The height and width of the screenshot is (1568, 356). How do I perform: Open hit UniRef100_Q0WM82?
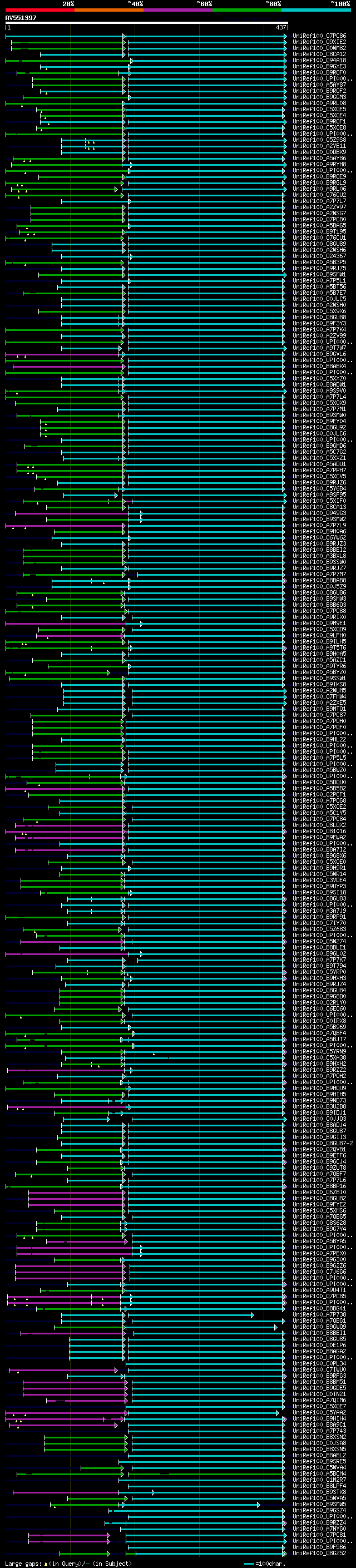click(319, 48)
